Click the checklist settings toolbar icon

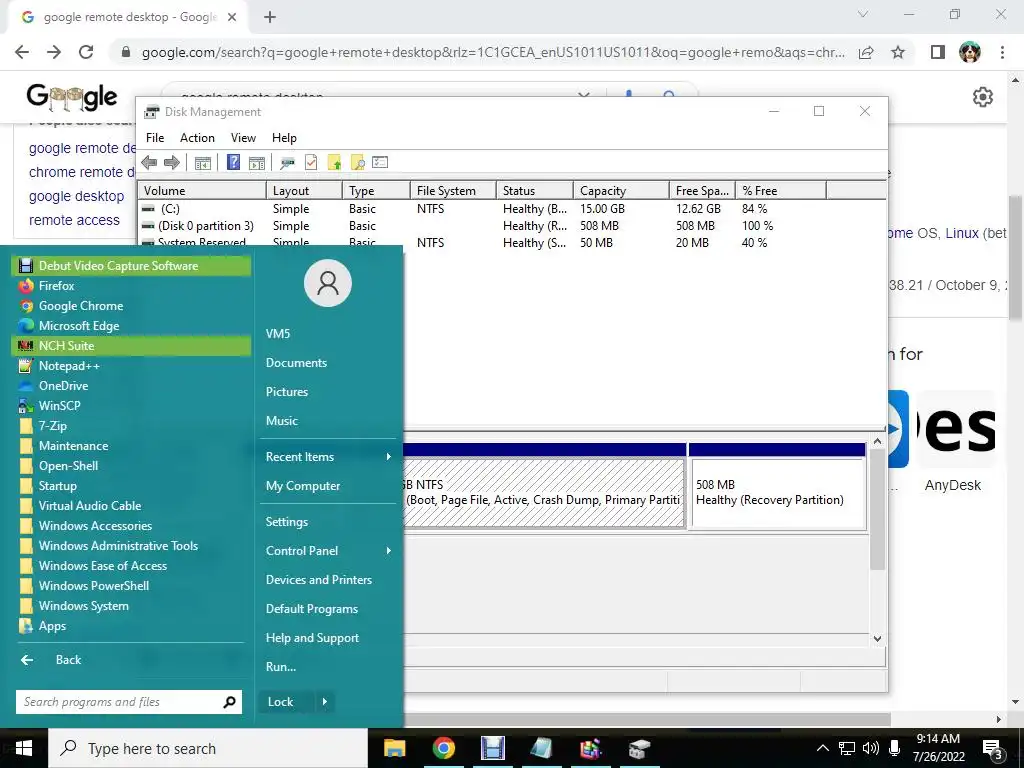(x=380, y=163)
